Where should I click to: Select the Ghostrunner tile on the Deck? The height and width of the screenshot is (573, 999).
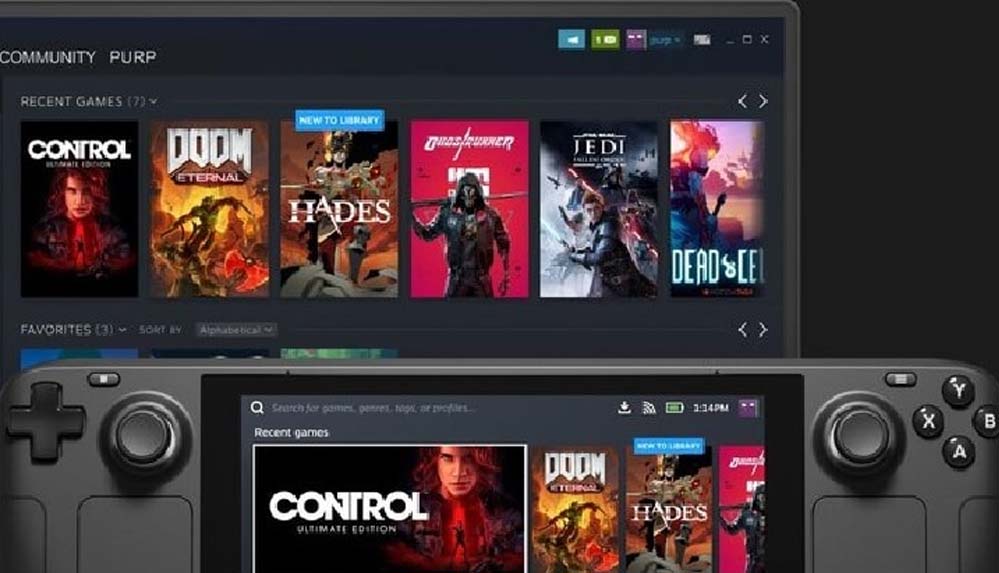coord(742,509)
